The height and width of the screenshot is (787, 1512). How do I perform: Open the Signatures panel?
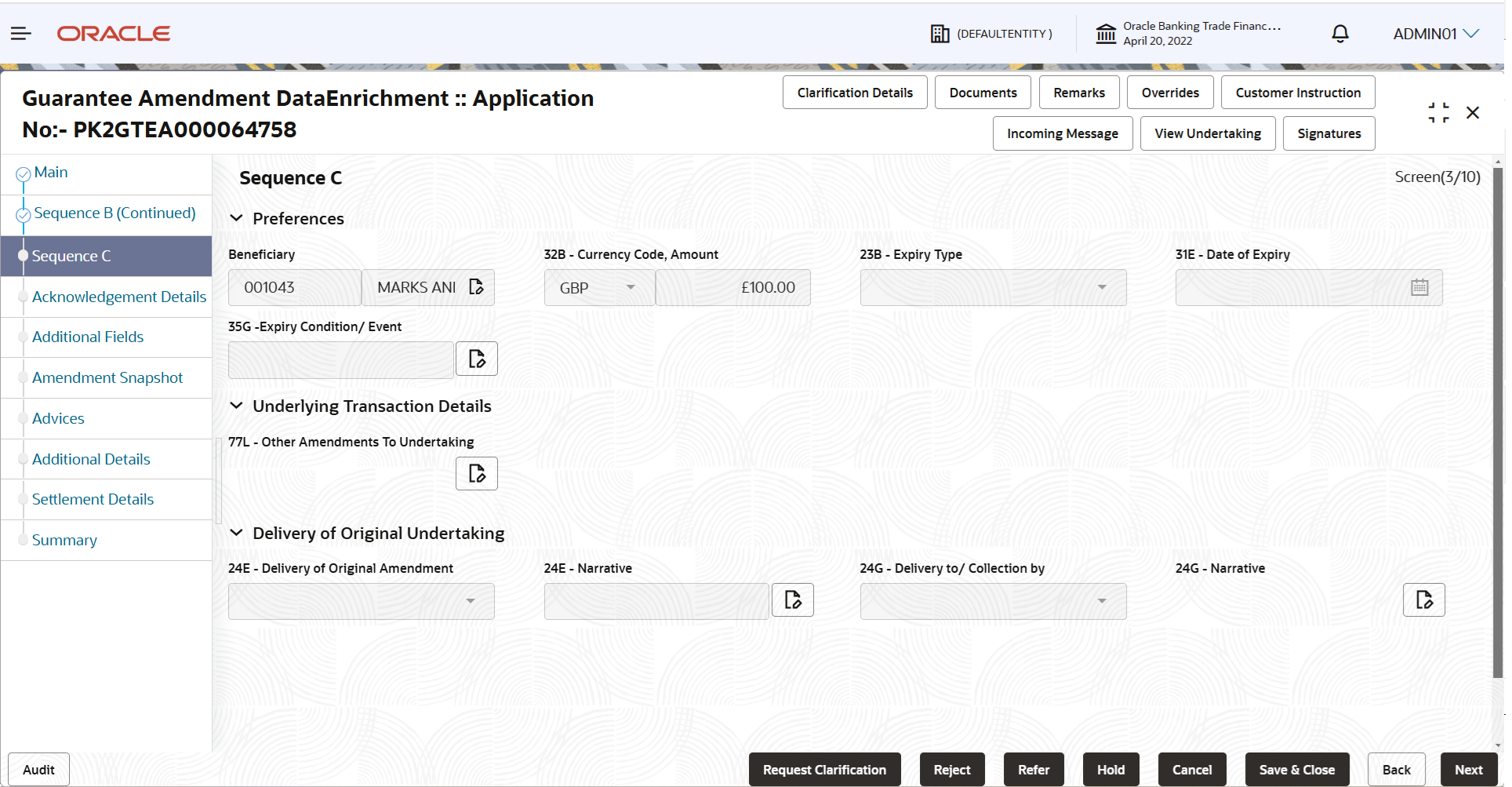(1329, 133)
